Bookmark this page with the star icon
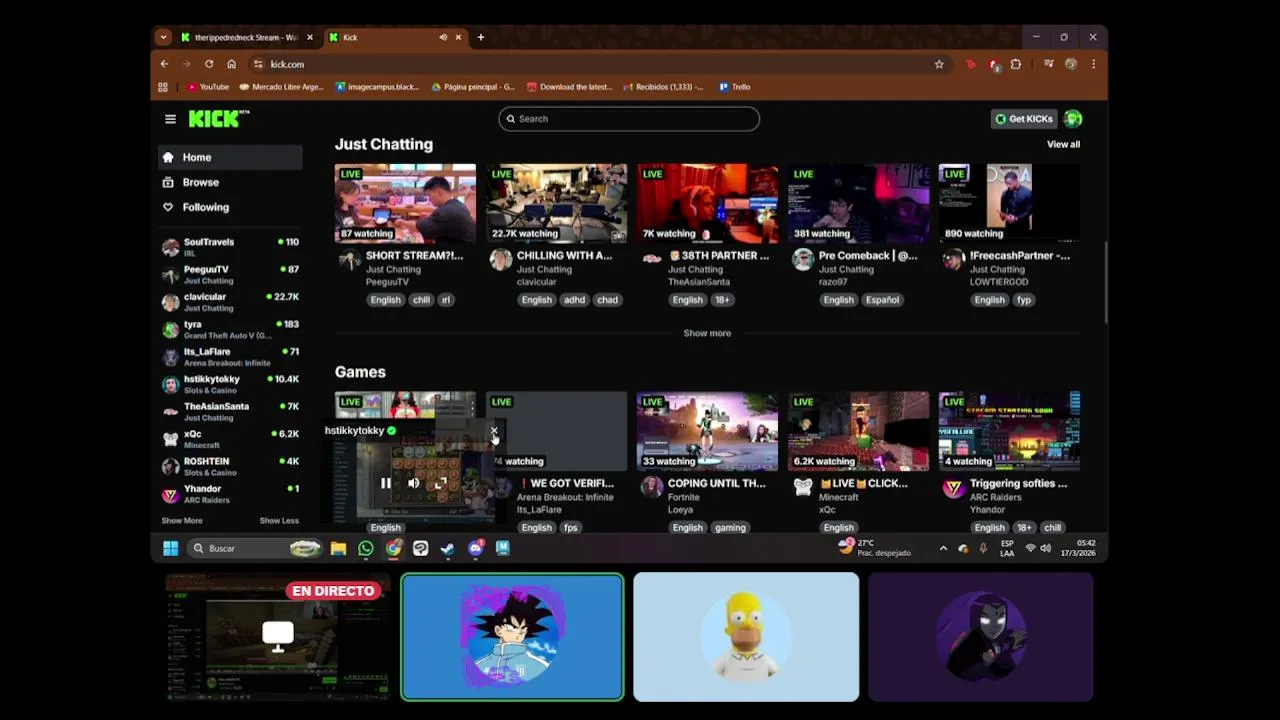Viewport: 1280px width, 720px height. coord(939,64)
